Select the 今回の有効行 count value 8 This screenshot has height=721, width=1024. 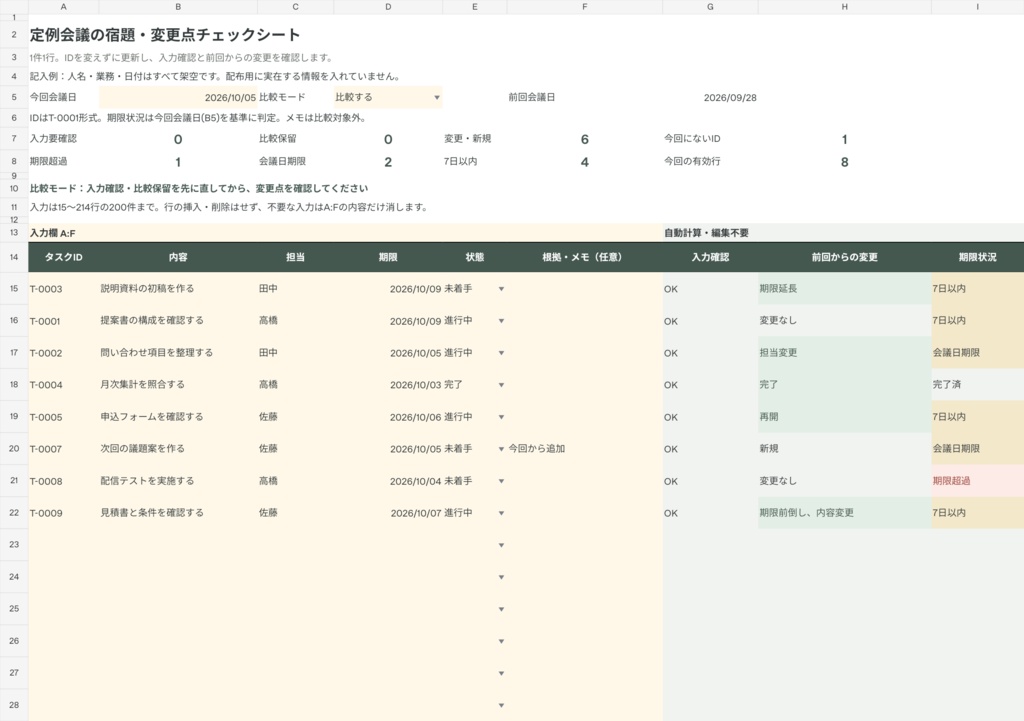[x=844, y=162]
